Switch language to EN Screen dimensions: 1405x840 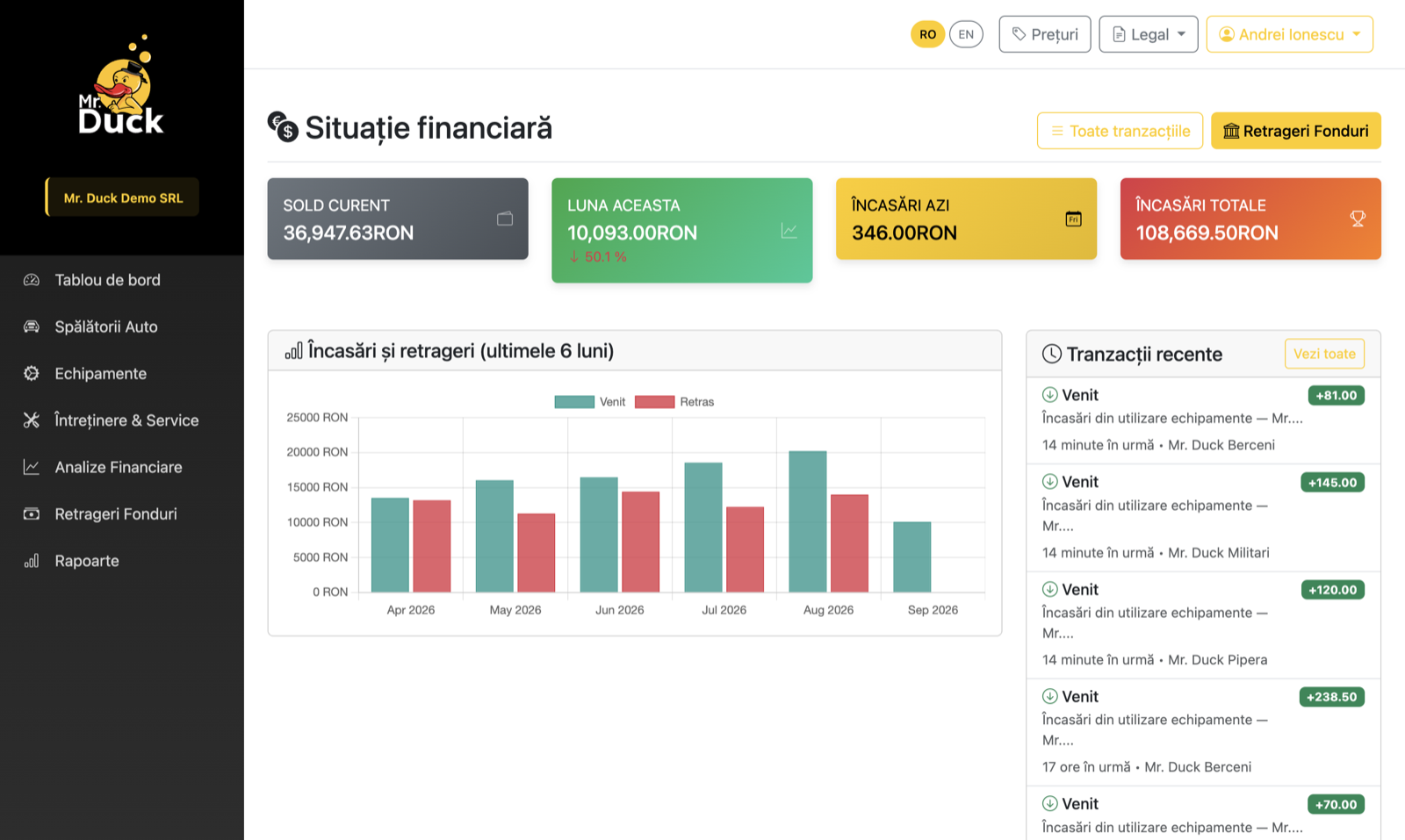tap(966, 34)
